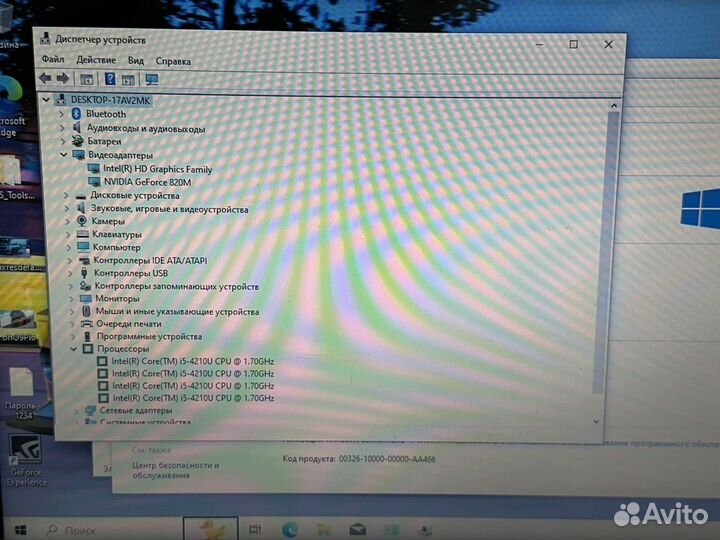720x540 pixels.
Task: Open the Действие menu
Action: (96, 61)
